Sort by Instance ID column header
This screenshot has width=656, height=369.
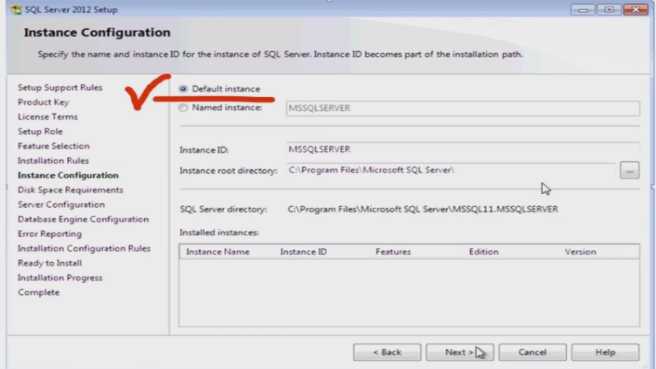pyautogui.click(x=303, y=252)
